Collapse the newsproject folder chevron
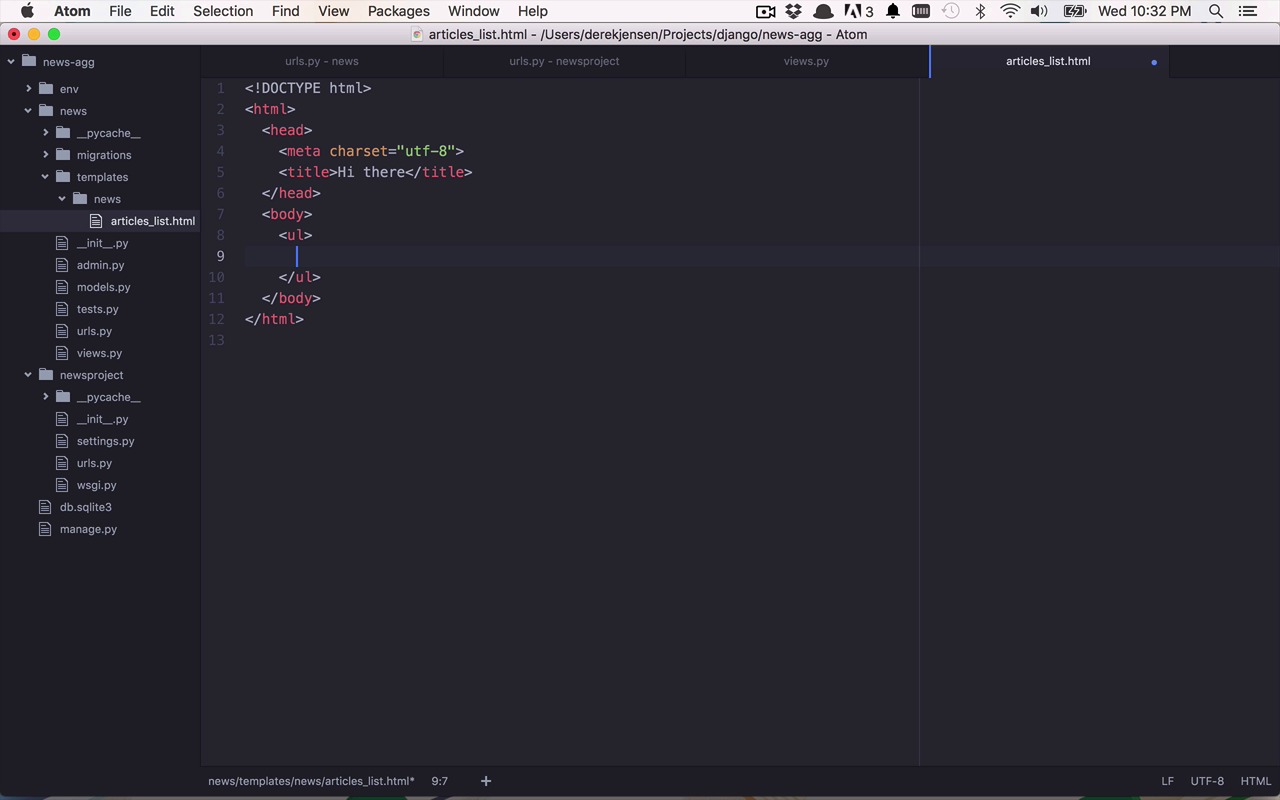The width and height of the screenshot is (1280, 800). pos(28,375)
